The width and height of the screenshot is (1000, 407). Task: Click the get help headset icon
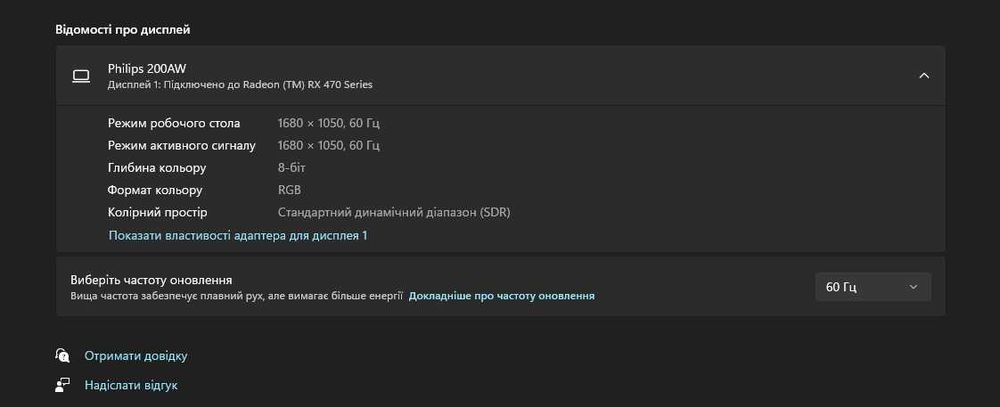(x=62, y=355)
